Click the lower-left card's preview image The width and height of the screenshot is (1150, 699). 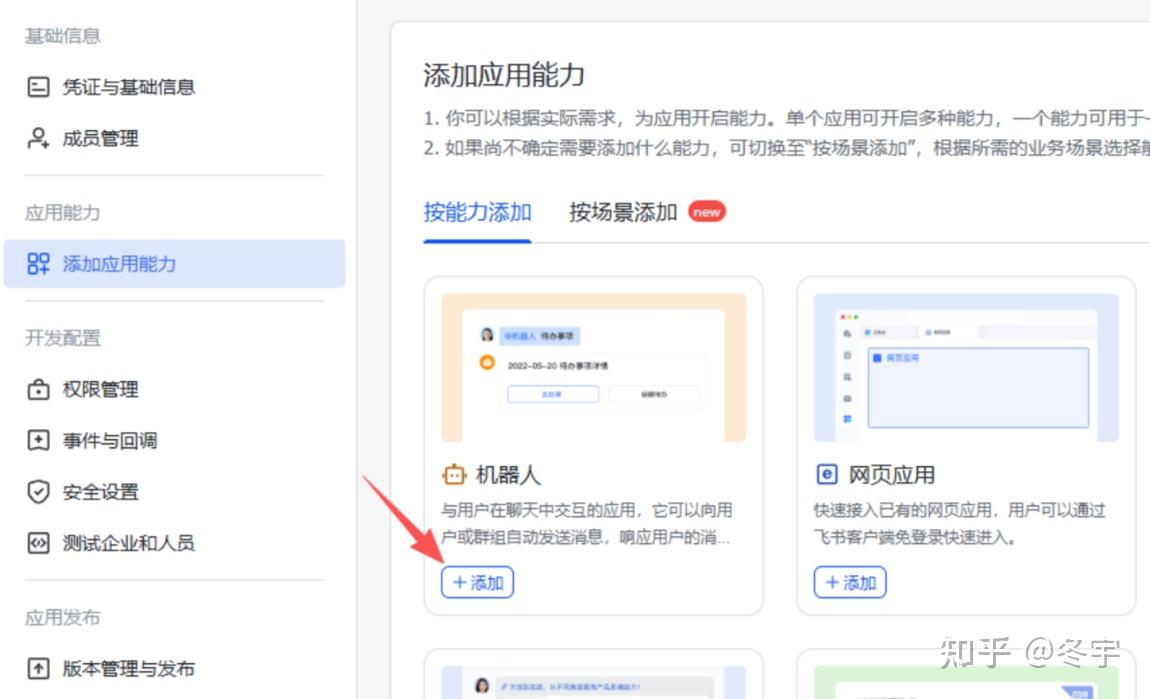[593, 682]
